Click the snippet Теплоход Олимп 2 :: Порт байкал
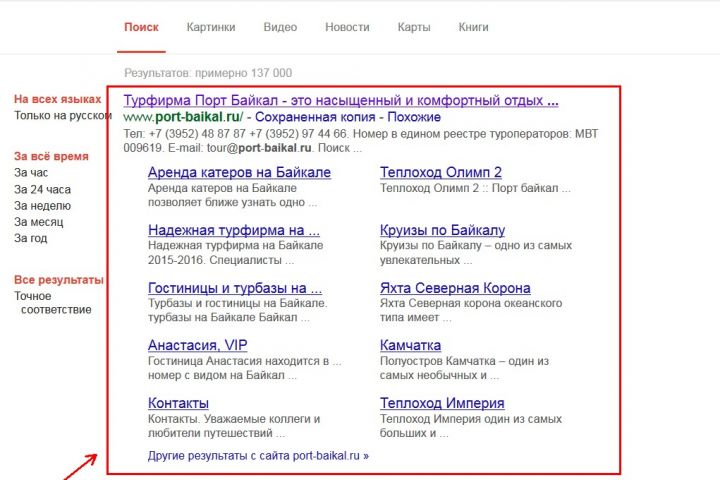The height and width of the screenshot is (480, 720). (475, 188)
